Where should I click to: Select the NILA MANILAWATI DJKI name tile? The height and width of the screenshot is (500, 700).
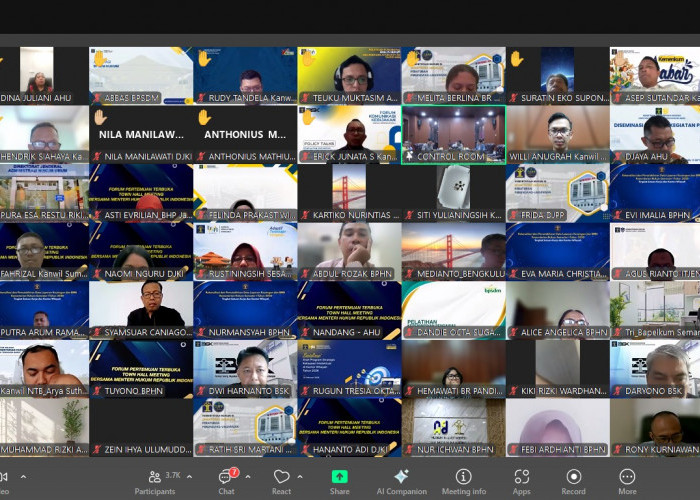pyautogui.click(x=141, y=134)
